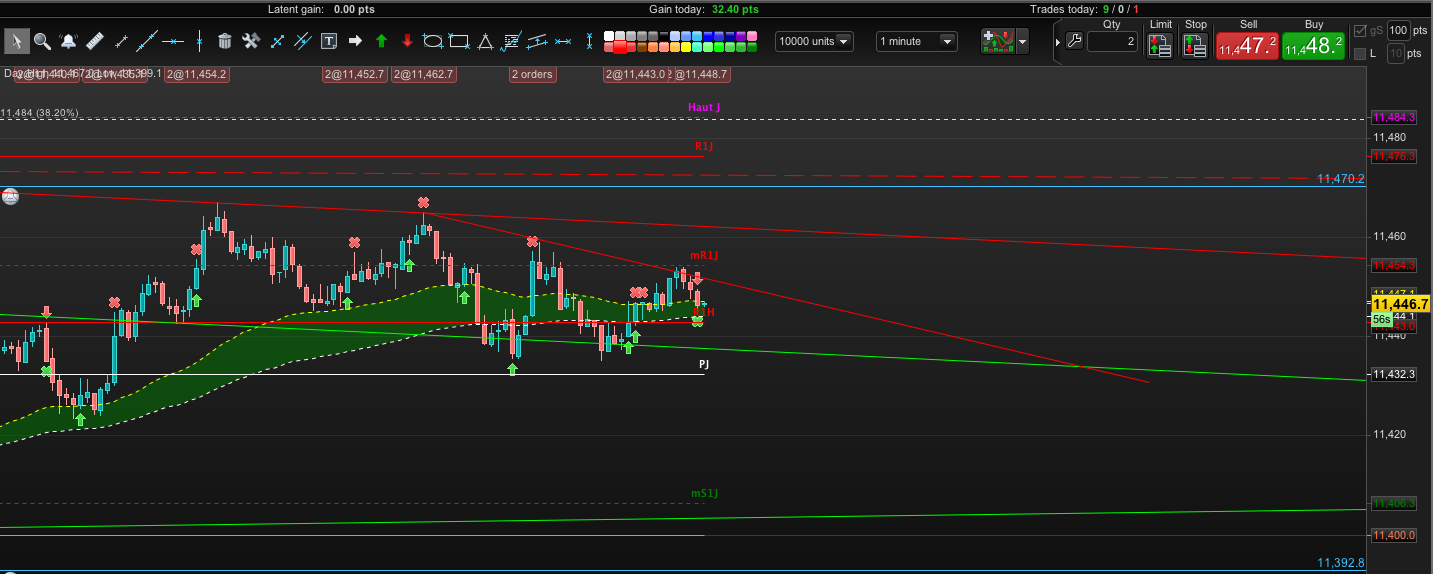
Task: Select the arrow cursor tool
Action: click(17, 41)
